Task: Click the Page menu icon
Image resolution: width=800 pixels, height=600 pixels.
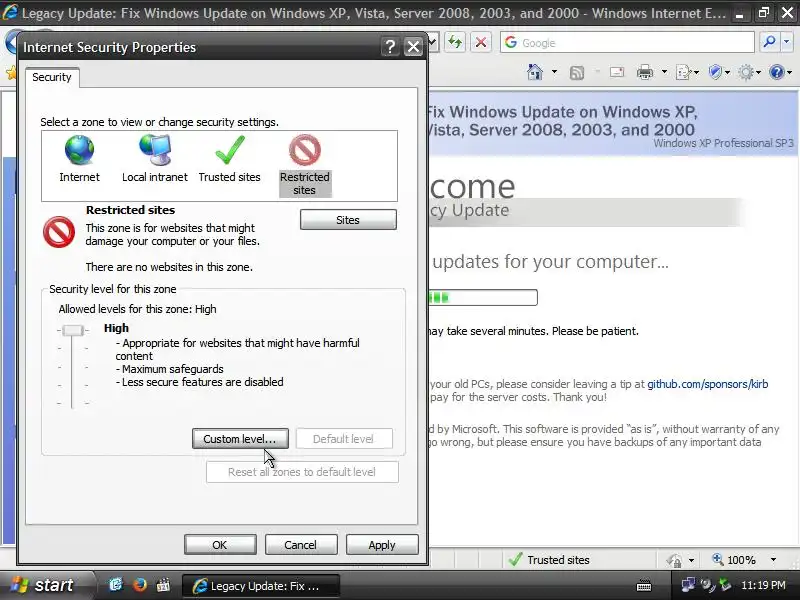Action: tap(683, 72)
